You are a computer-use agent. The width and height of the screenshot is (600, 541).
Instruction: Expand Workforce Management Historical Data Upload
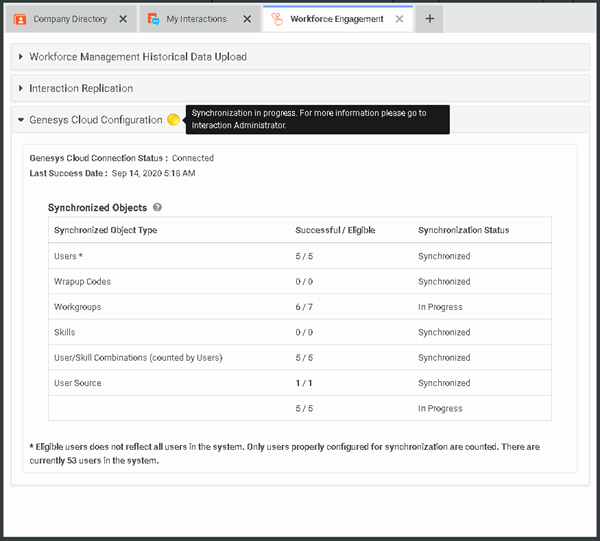tap(138, 57)
